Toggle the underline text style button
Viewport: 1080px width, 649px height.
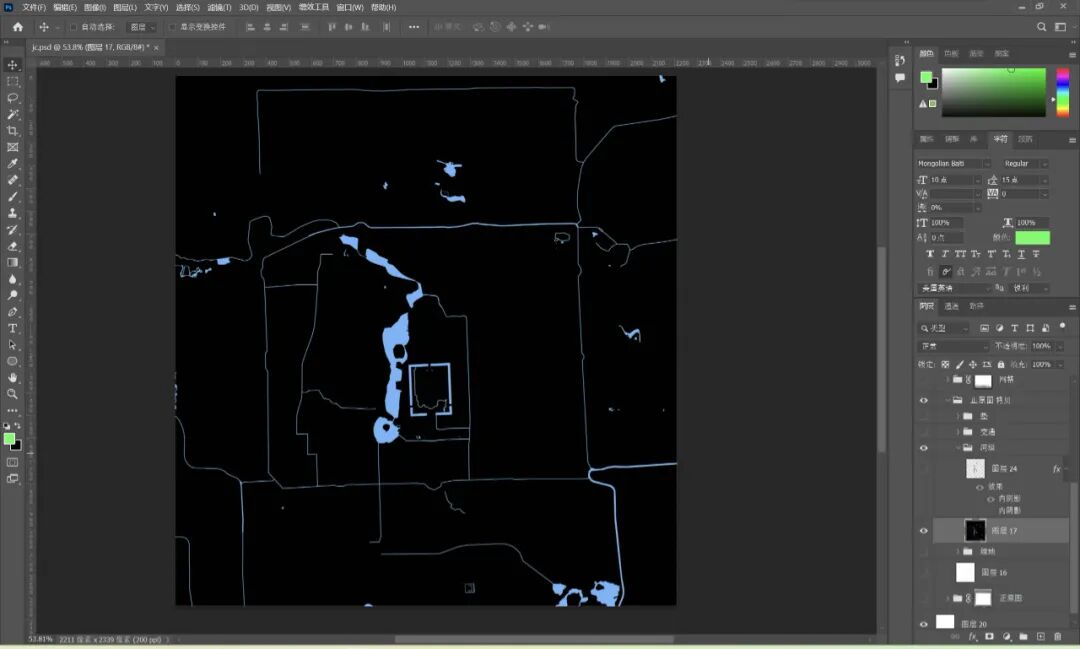pos(1021,254)
